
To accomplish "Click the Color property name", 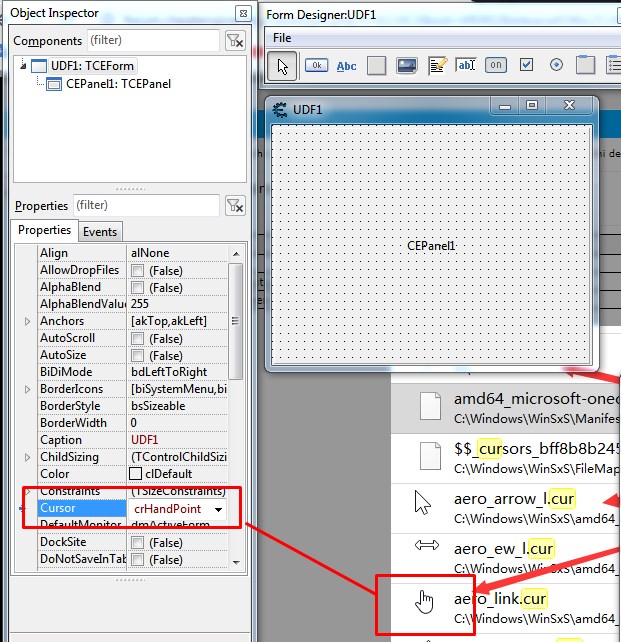I will coord(54,474).
